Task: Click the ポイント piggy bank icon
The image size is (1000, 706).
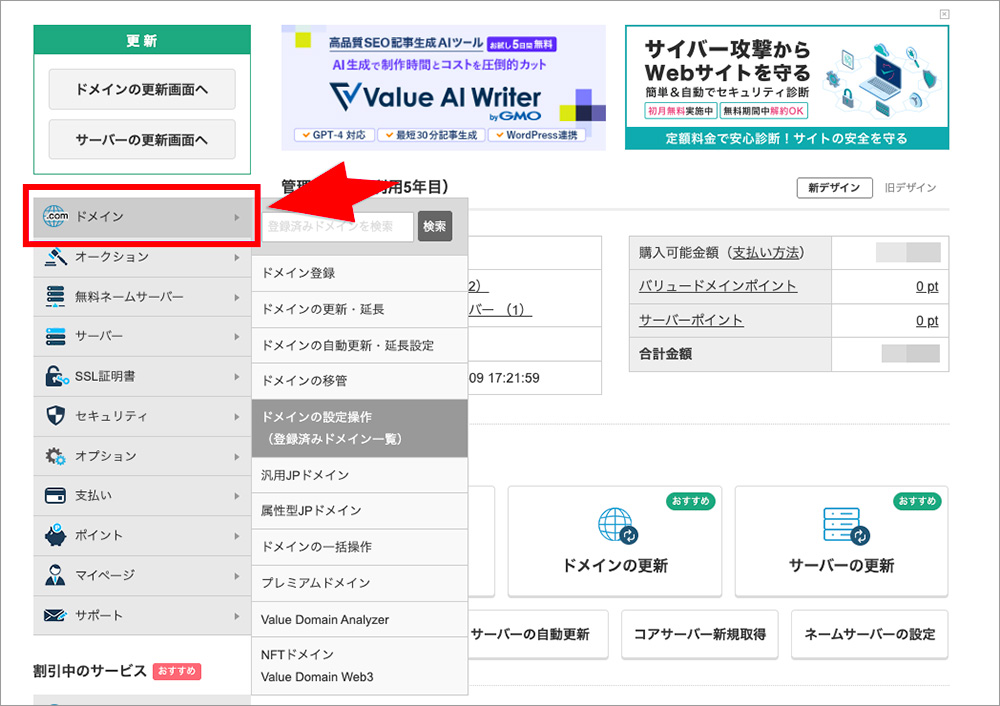Action: 55,535
